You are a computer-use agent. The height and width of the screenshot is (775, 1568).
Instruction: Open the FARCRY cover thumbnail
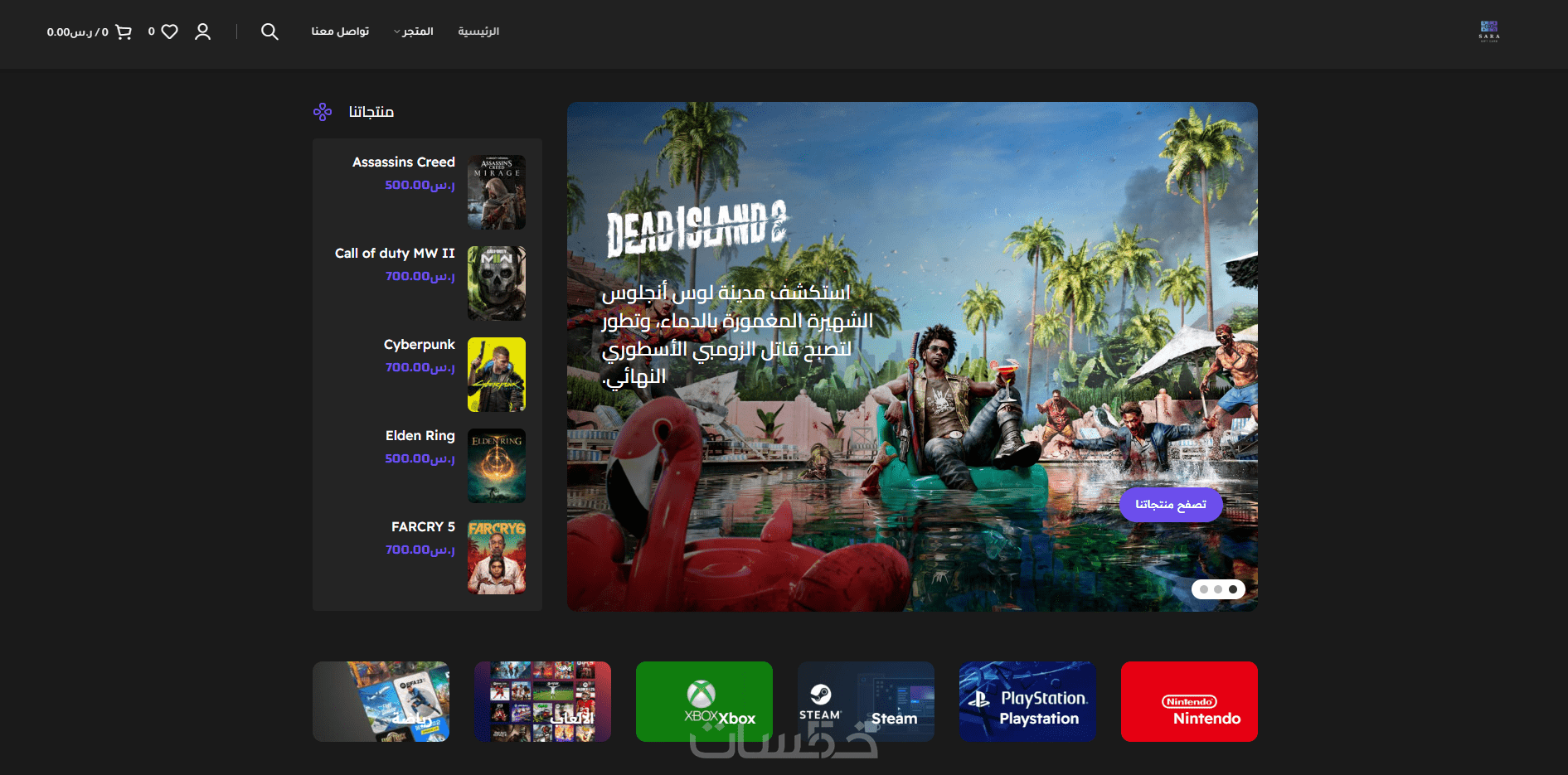click(x=497, y=557)
